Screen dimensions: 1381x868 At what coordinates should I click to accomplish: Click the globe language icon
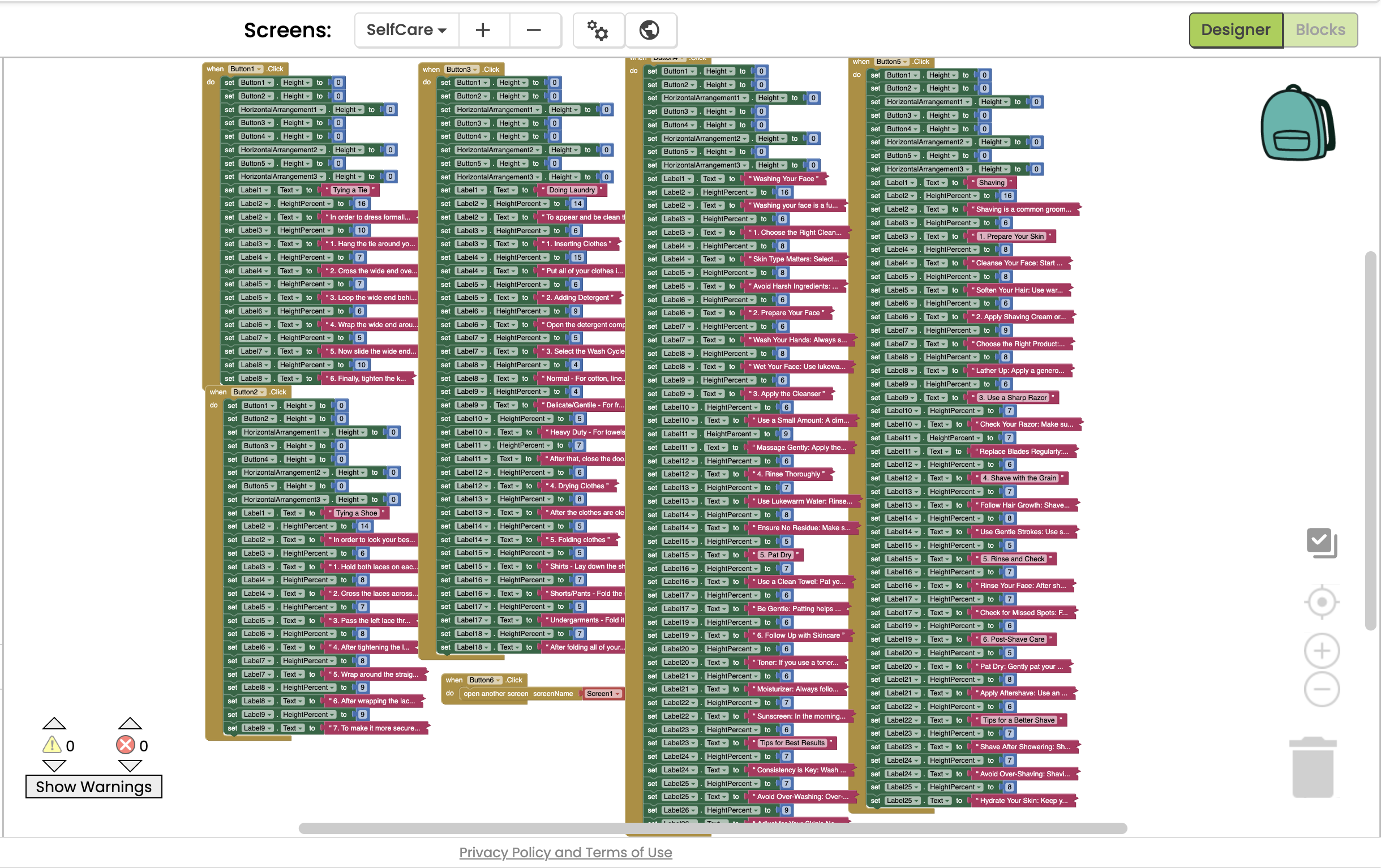tap(649, 30)
